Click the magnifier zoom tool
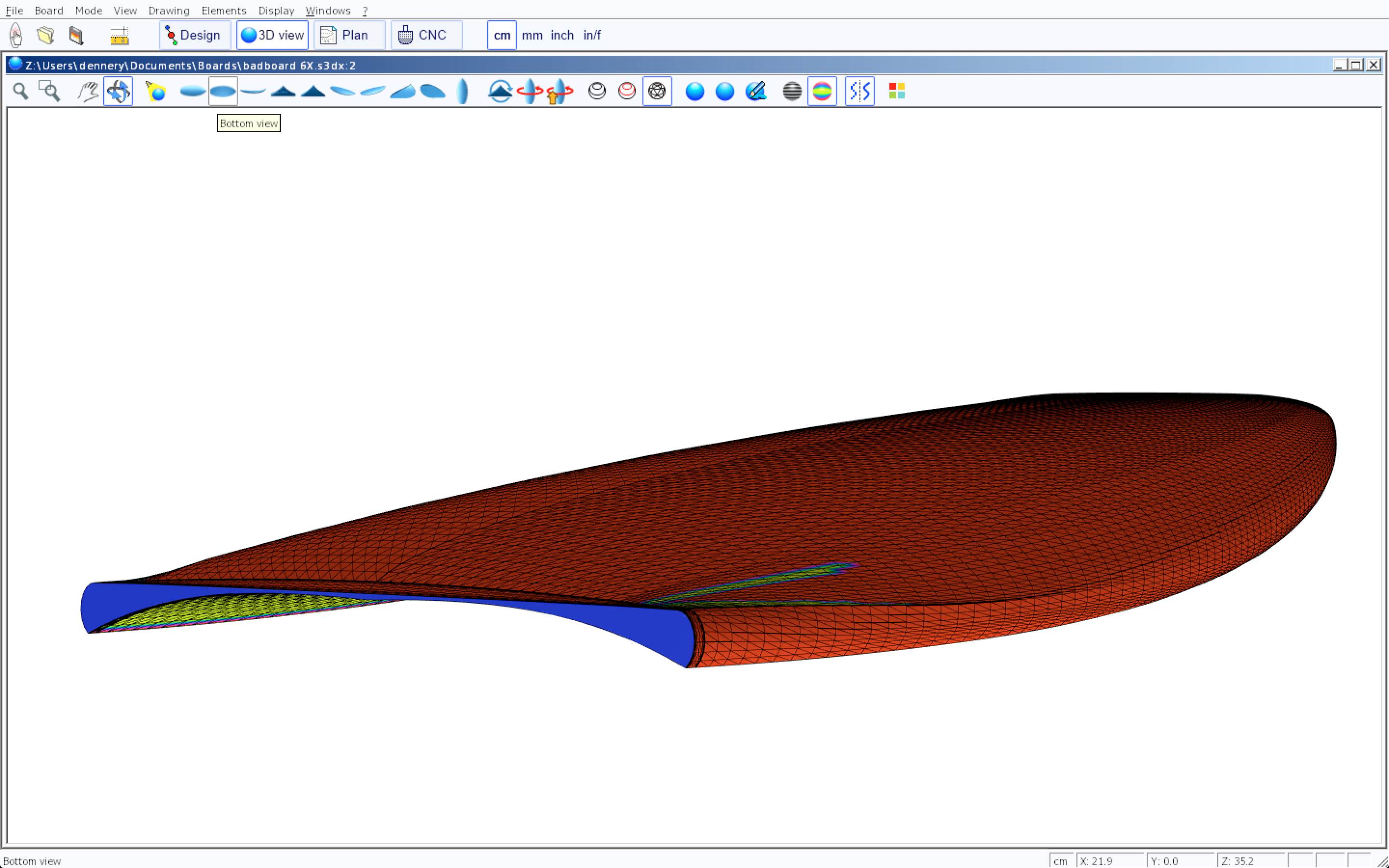1389x868 pixels. click(21, 91)
